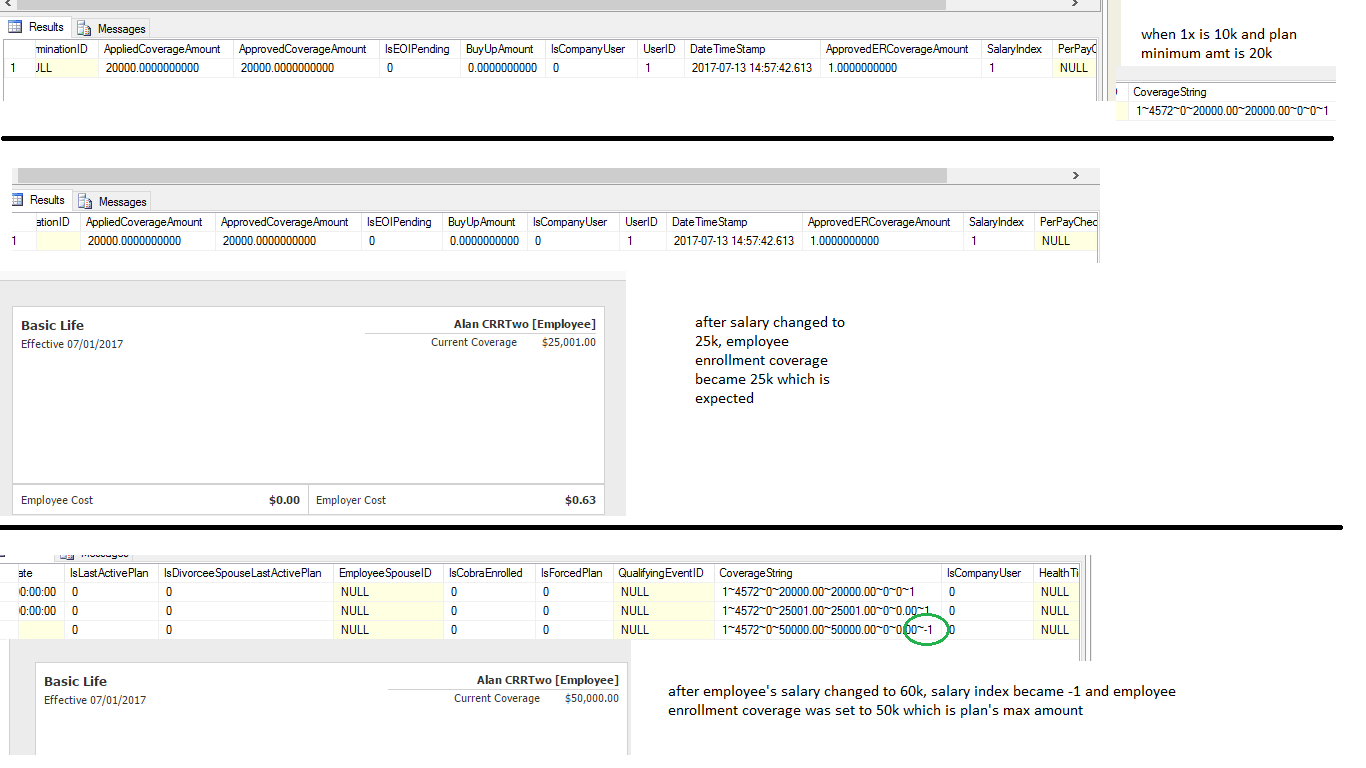This screenshot has height=768, width=1366.
Task: Click the left scroll arrow on the topmost scrollbar
Action: coord(8,4)
